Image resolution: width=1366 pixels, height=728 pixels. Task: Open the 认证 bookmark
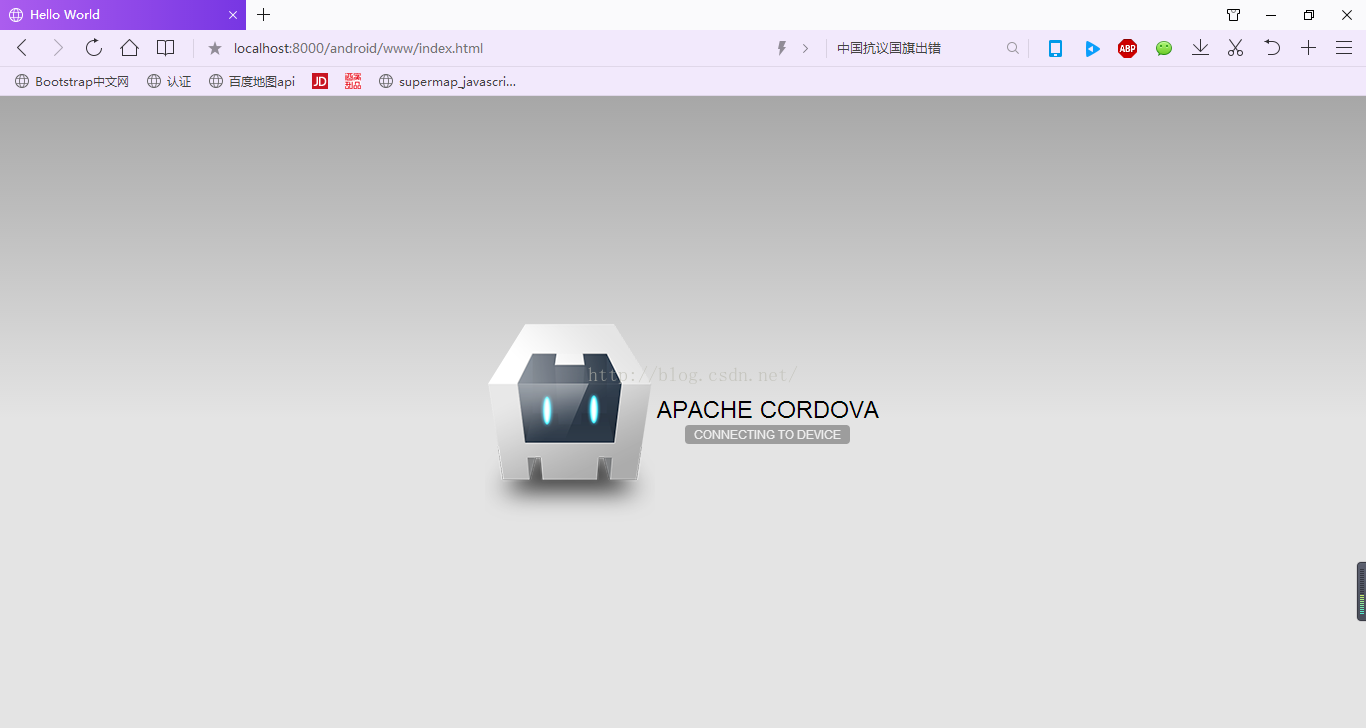pyautogui.click(x=169, y=82)
